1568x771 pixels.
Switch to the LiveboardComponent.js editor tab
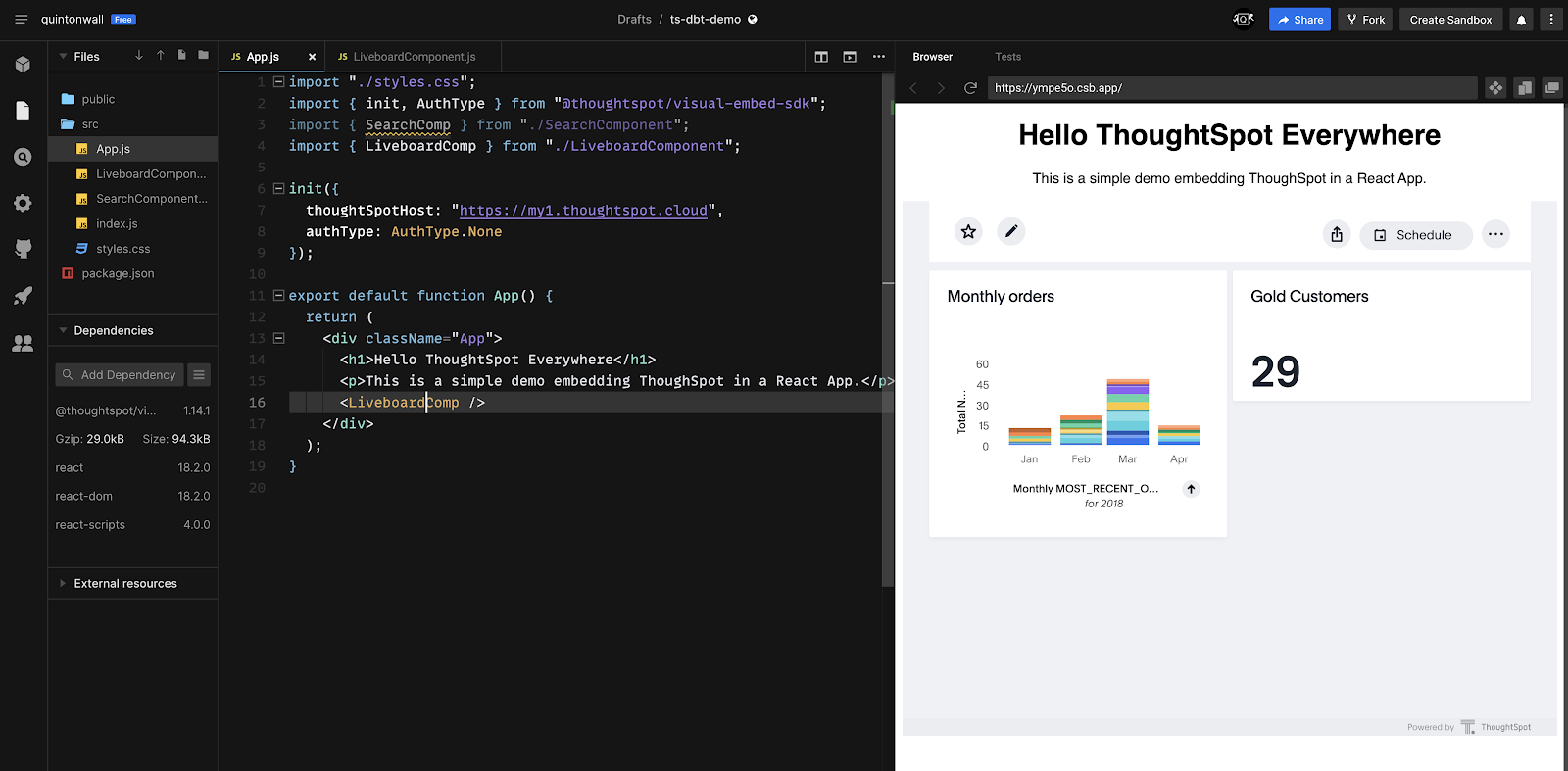[x=414, y=57]
